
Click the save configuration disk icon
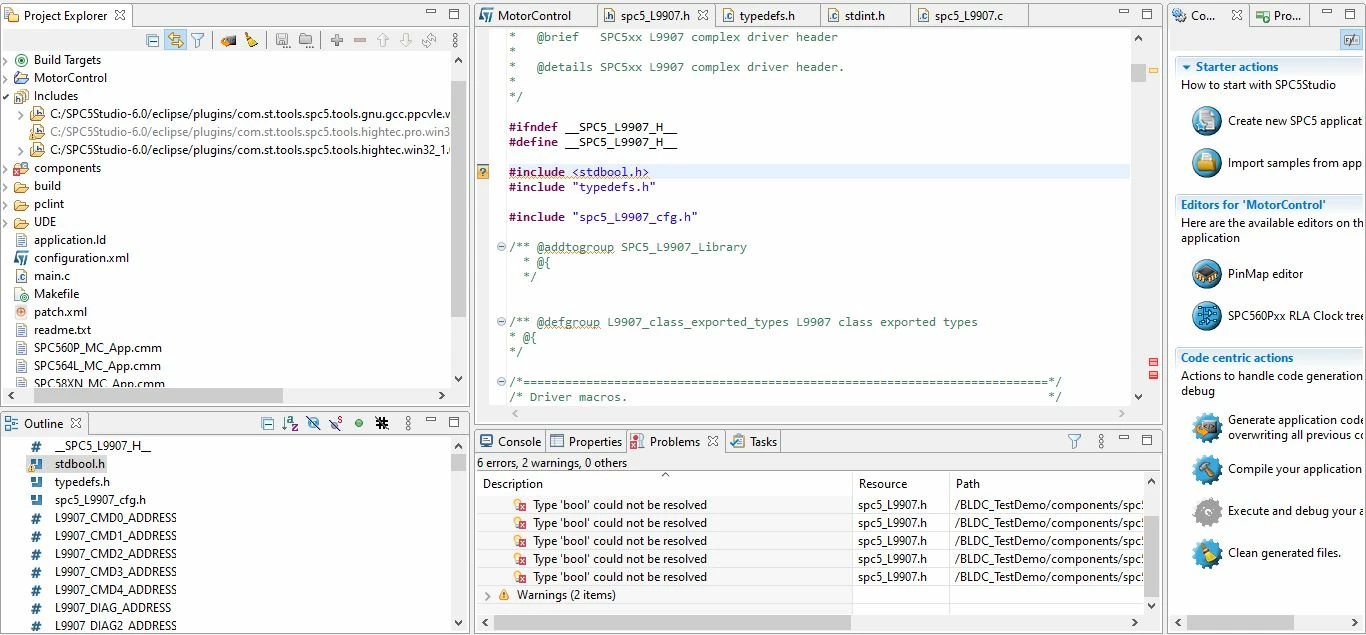(x=282, y=40)
